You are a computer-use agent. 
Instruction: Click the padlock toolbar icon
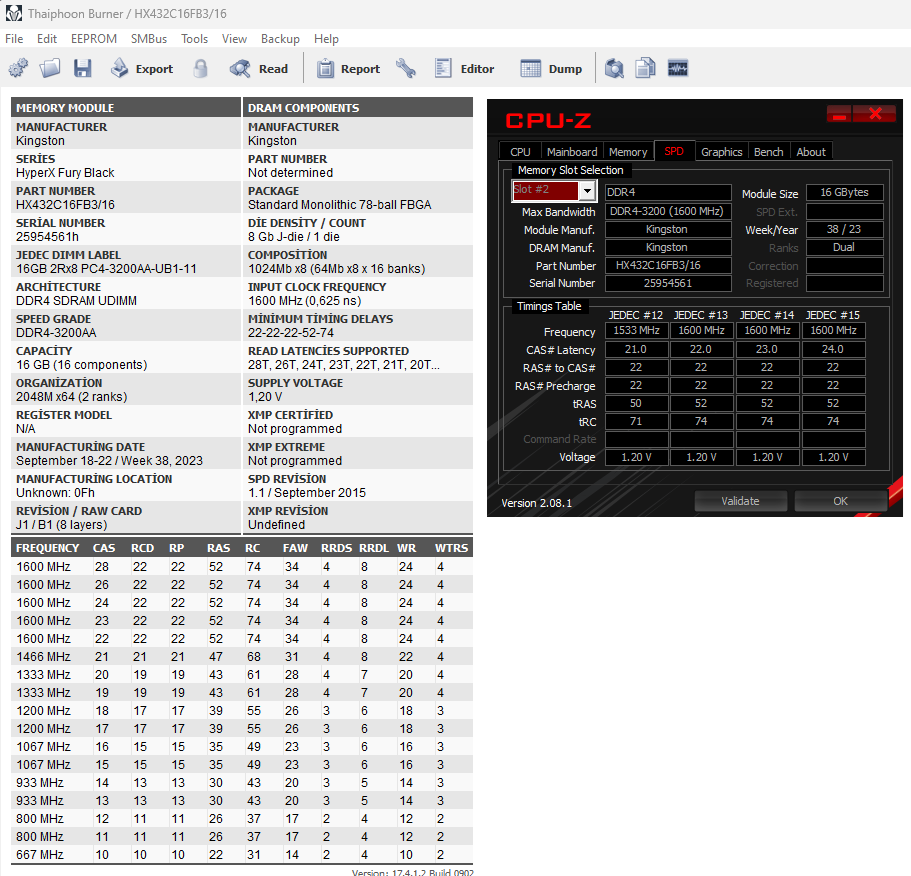(200, 69)
